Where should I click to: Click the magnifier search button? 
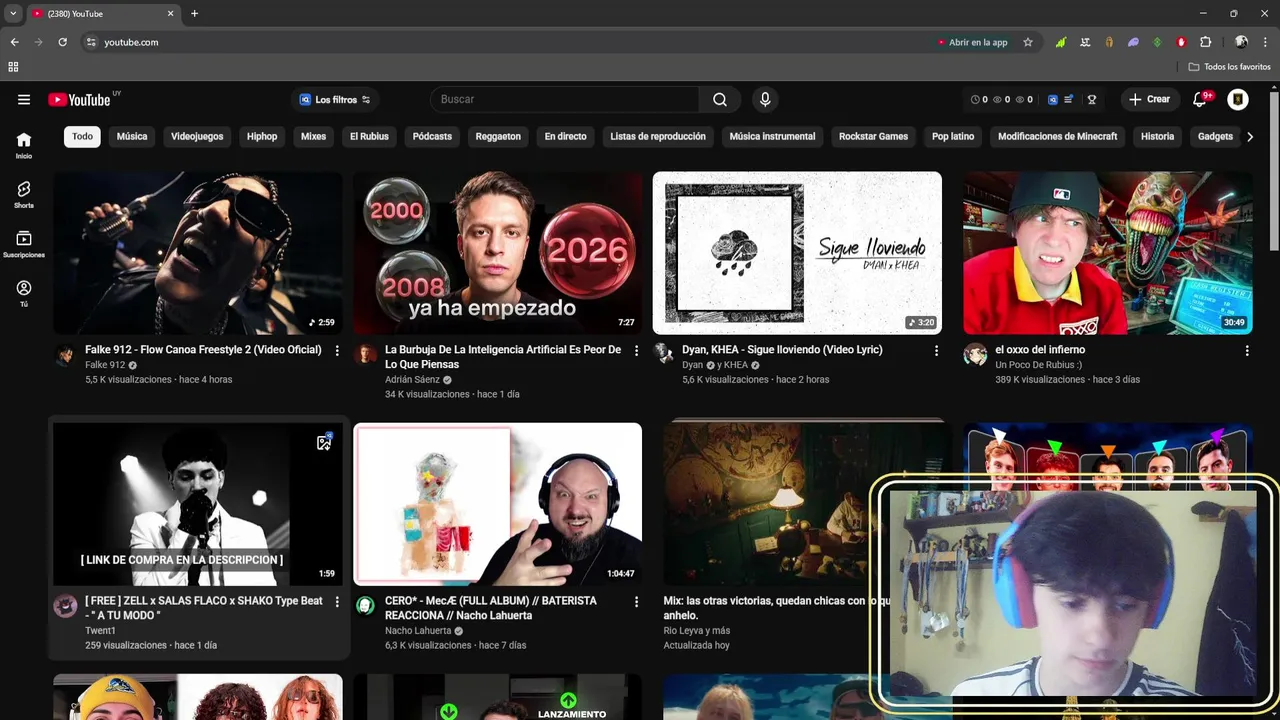coord(720,99)
